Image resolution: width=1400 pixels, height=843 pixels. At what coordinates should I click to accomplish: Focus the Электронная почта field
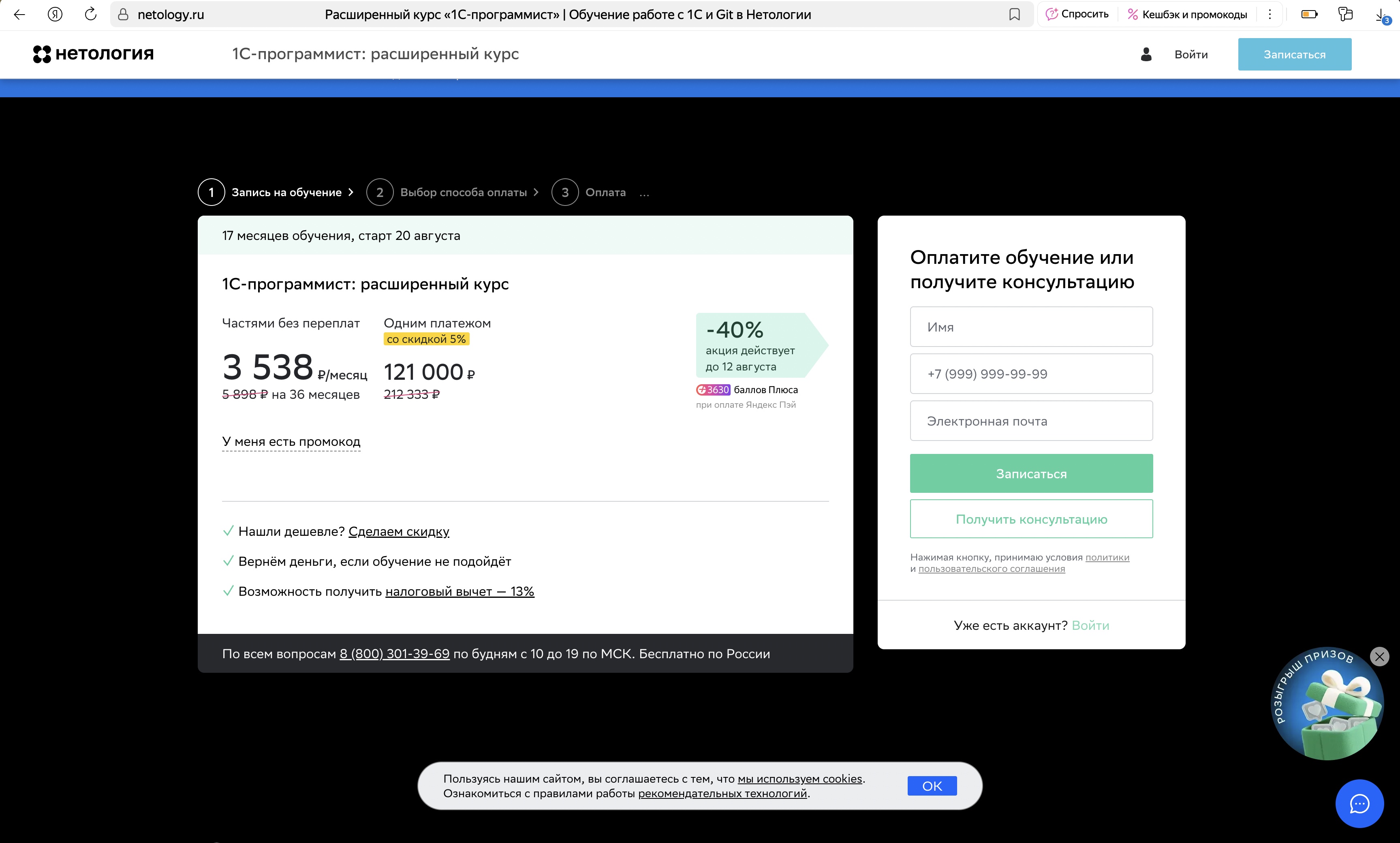tap(1031, 421)
